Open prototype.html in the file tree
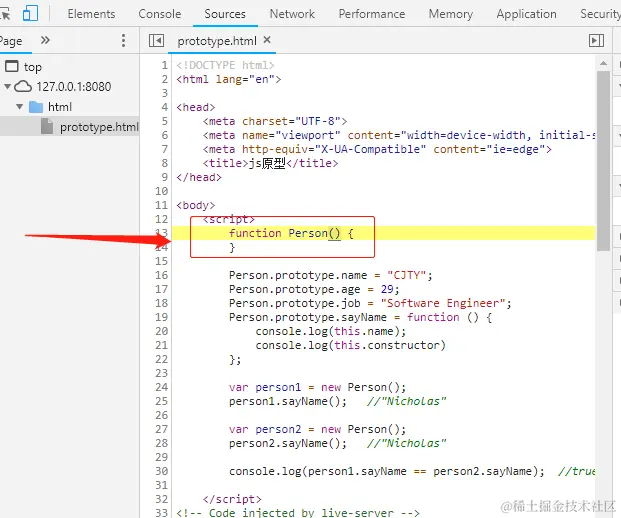Viewport: 621px width, 518px height. coord(99,127)
